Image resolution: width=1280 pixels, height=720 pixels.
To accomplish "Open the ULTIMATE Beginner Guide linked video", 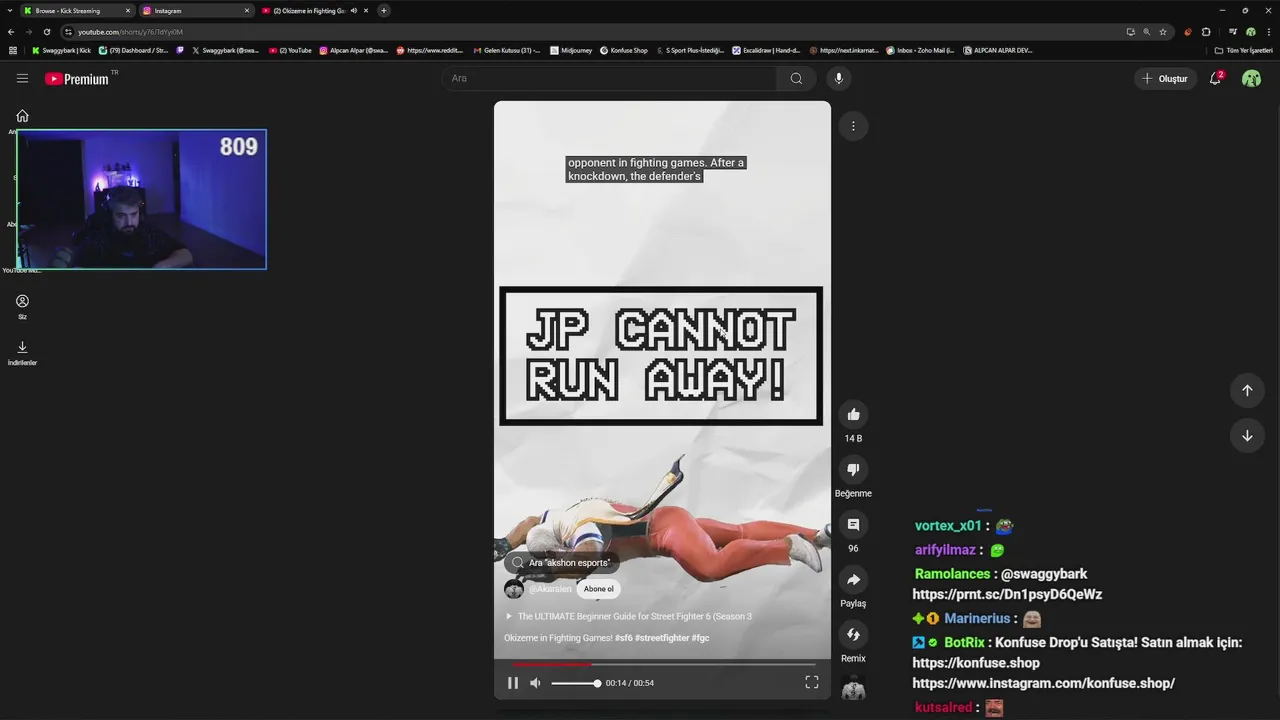I will pyautogui.click(x=629, y=616).
